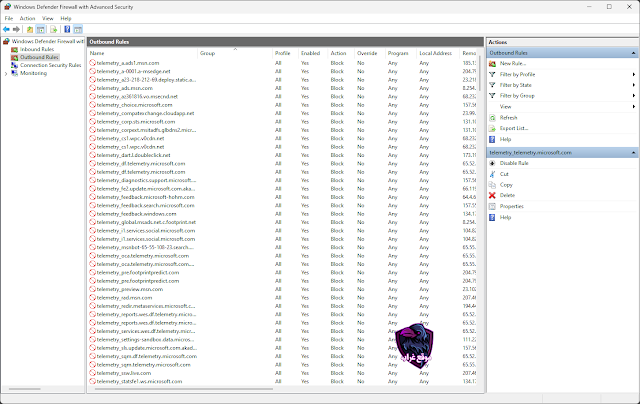Click the Monitoring tree icon
This screenshot has height=404, width=640.
tap(15, 73)
